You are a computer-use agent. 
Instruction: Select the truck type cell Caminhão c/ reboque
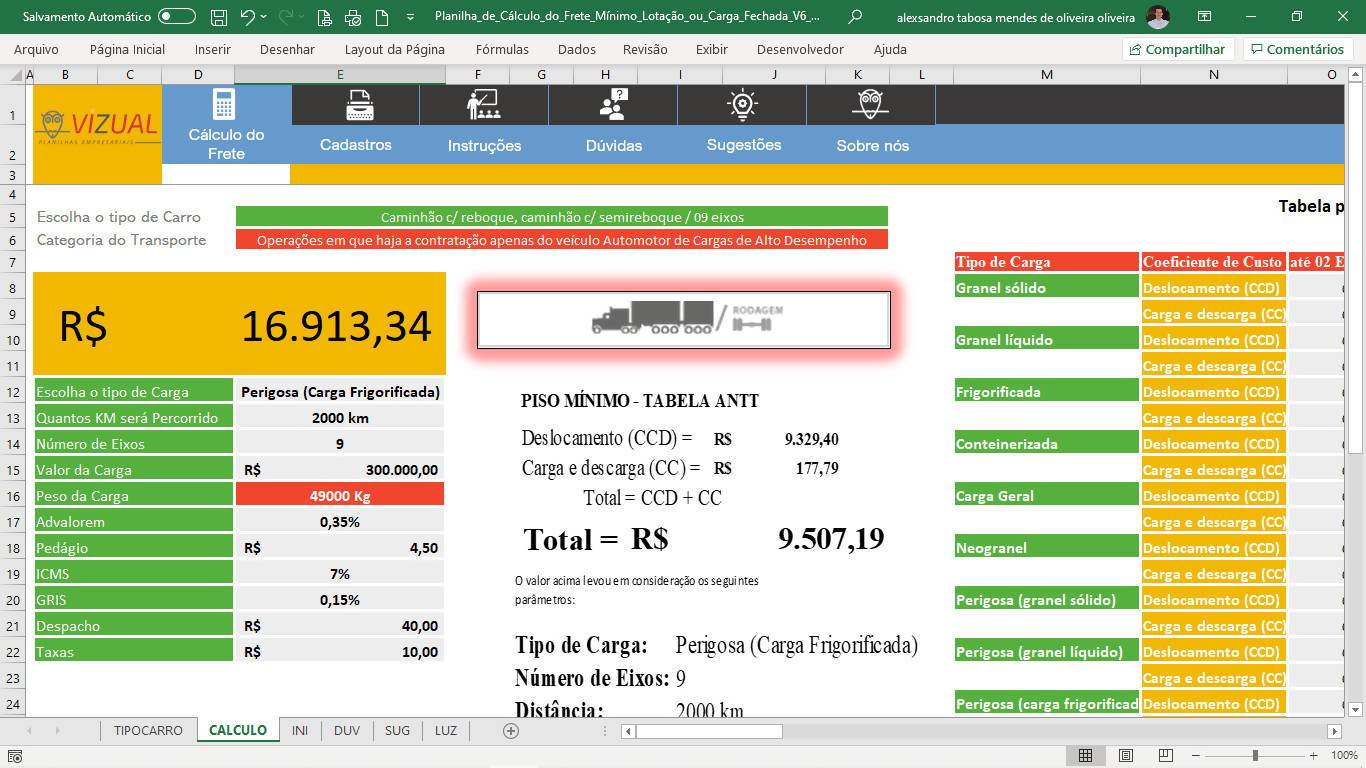tap(562, 216)
